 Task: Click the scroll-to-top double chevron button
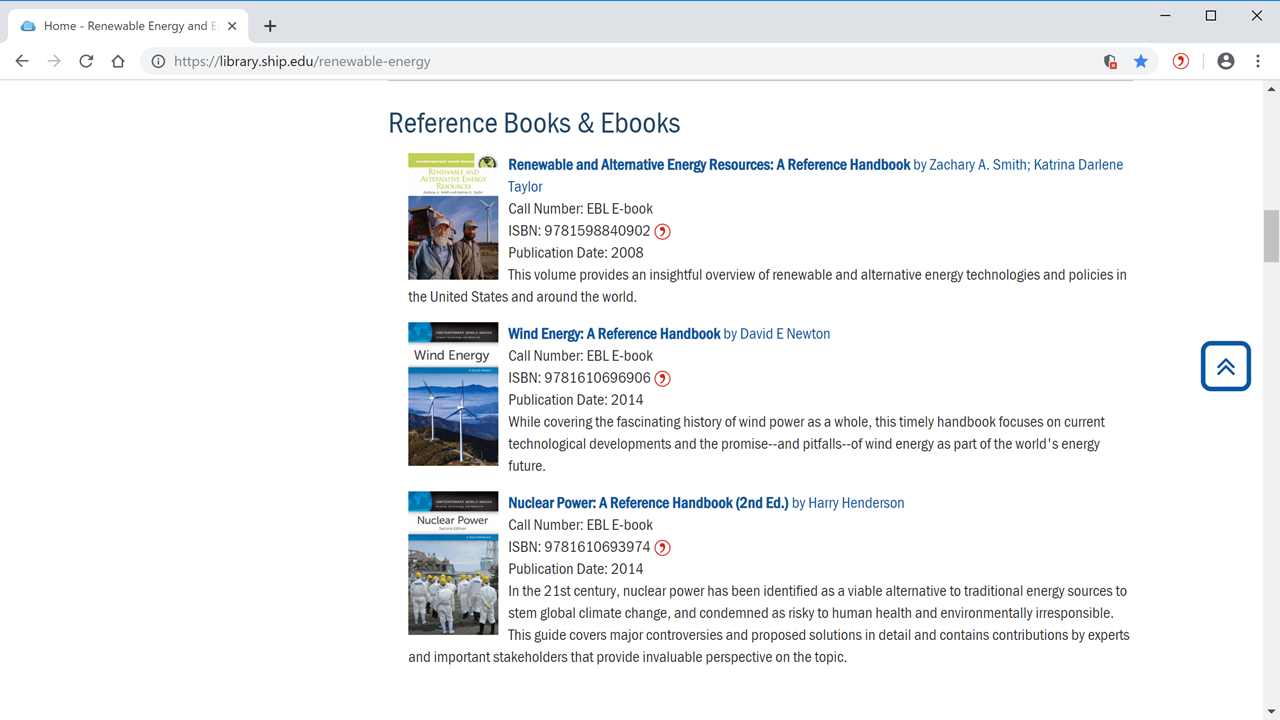click(1225, 366)
